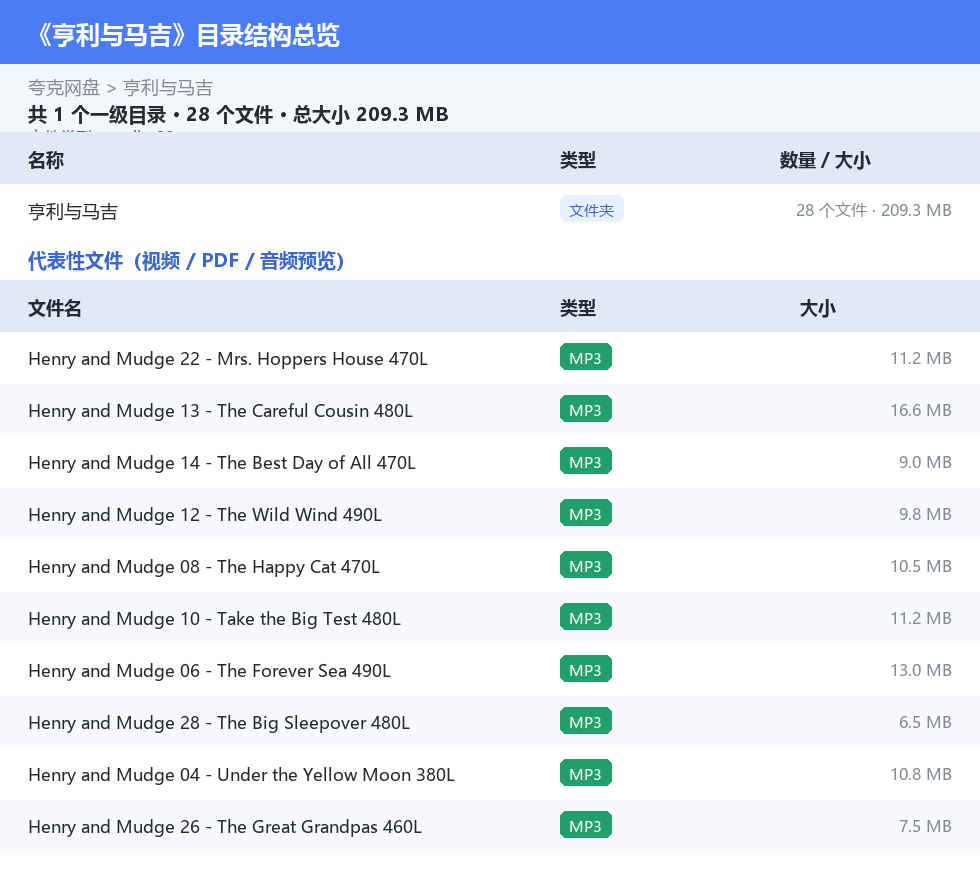Click MP3 badge for Under the Yellow Moon
980x884 pixels.
point(586,773)
